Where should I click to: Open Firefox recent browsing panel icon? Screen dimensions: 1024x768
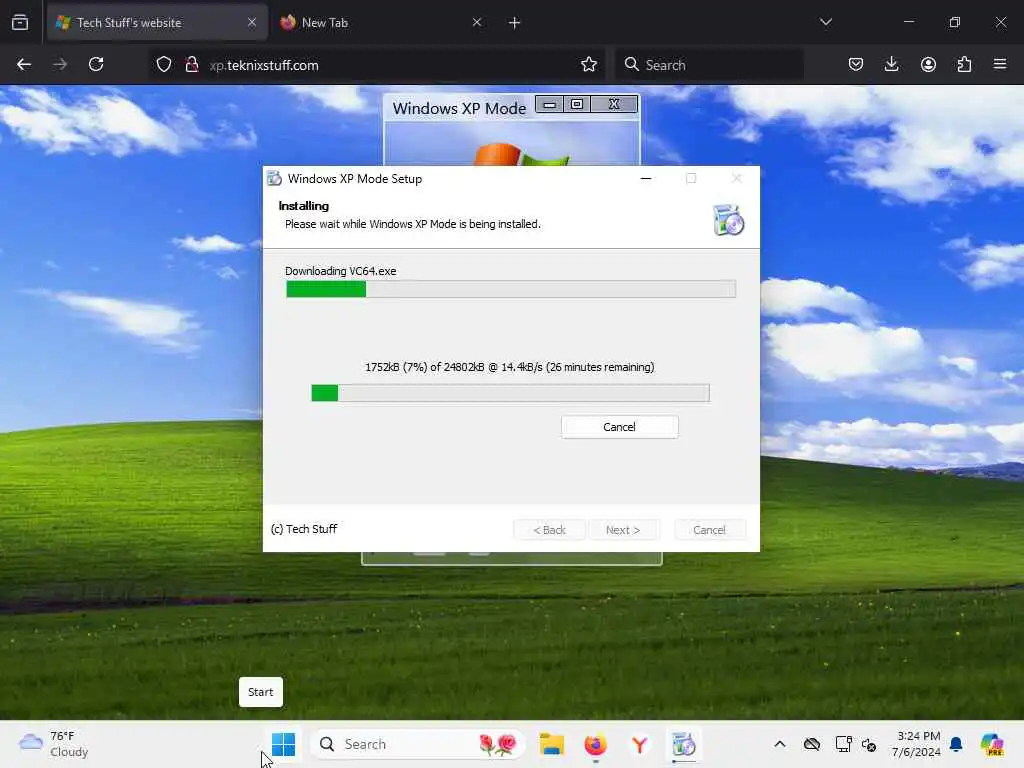[x=20, y=23]
